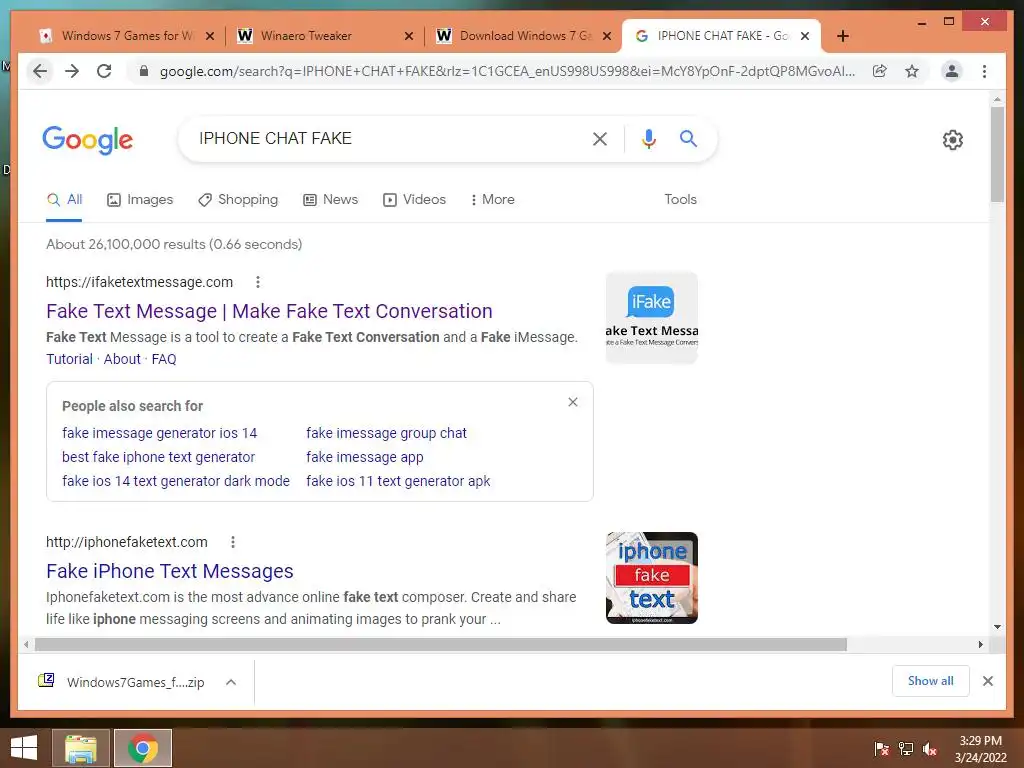Click the vertical scrollbar thumb

(x=997, y=154)
